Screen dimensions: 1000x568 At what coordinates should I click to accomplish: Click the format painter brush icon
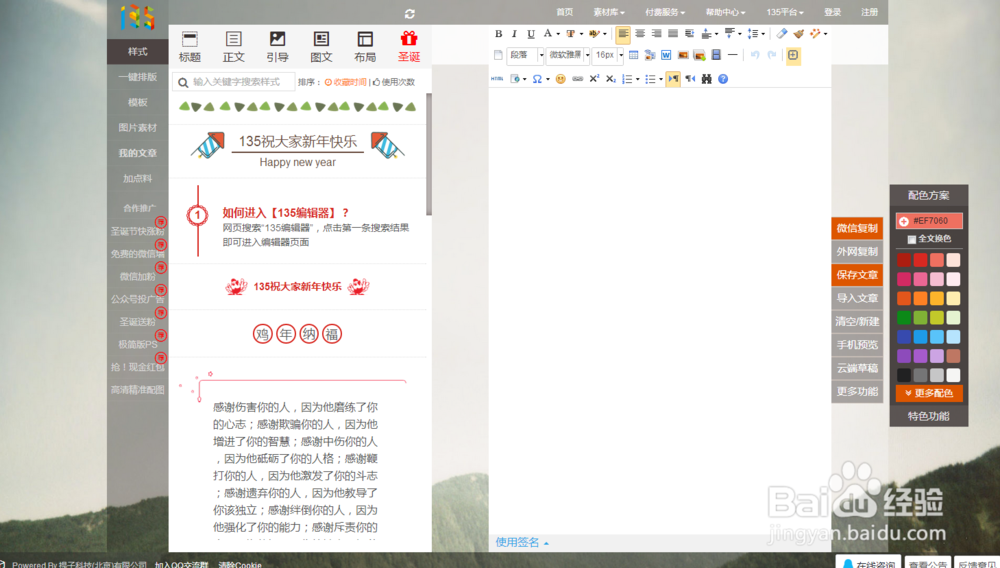point(798,34)
